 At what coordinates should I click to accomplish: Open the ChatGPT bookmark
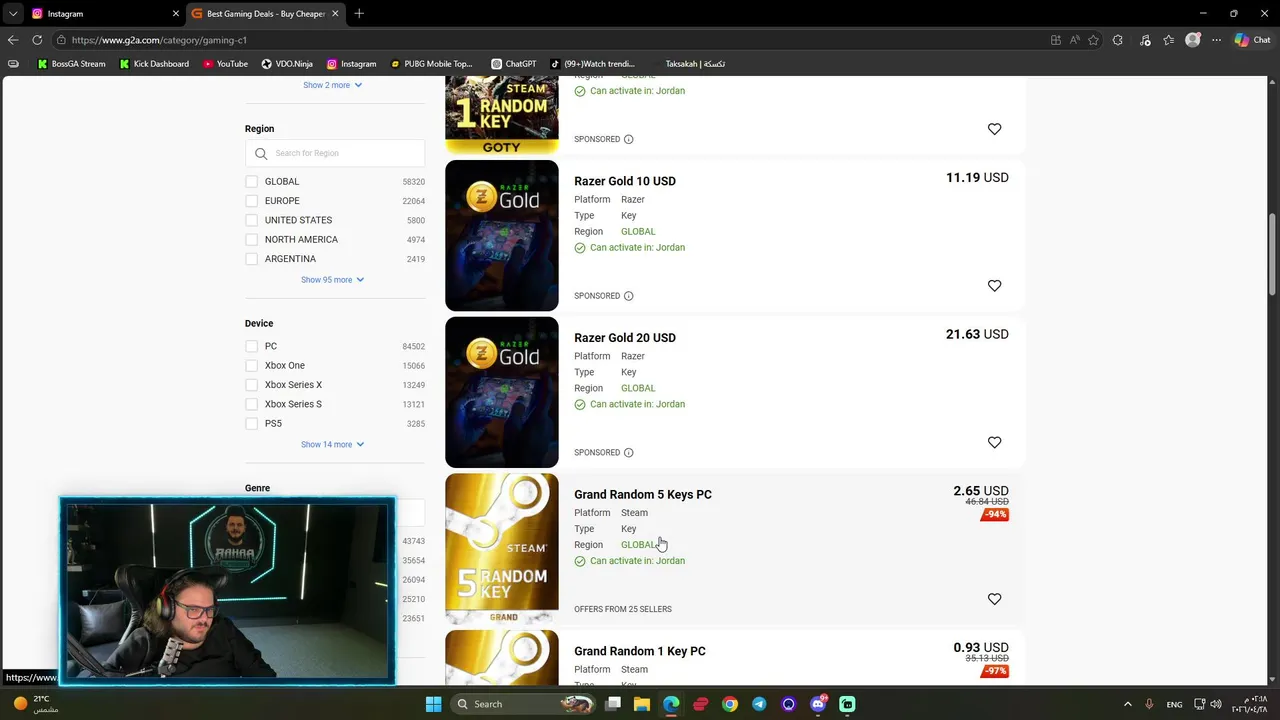514,64
